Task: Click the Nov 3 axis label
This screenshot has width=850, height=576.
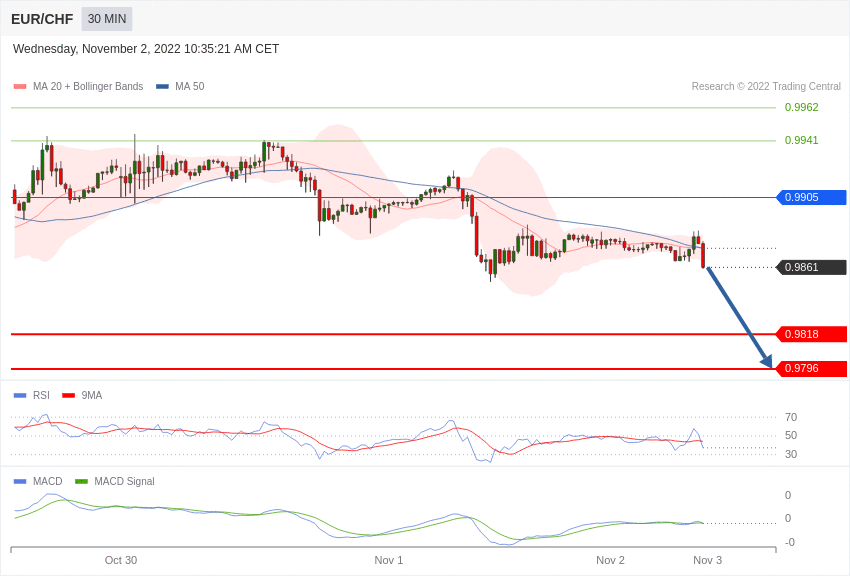Action: tap(707, 560)
